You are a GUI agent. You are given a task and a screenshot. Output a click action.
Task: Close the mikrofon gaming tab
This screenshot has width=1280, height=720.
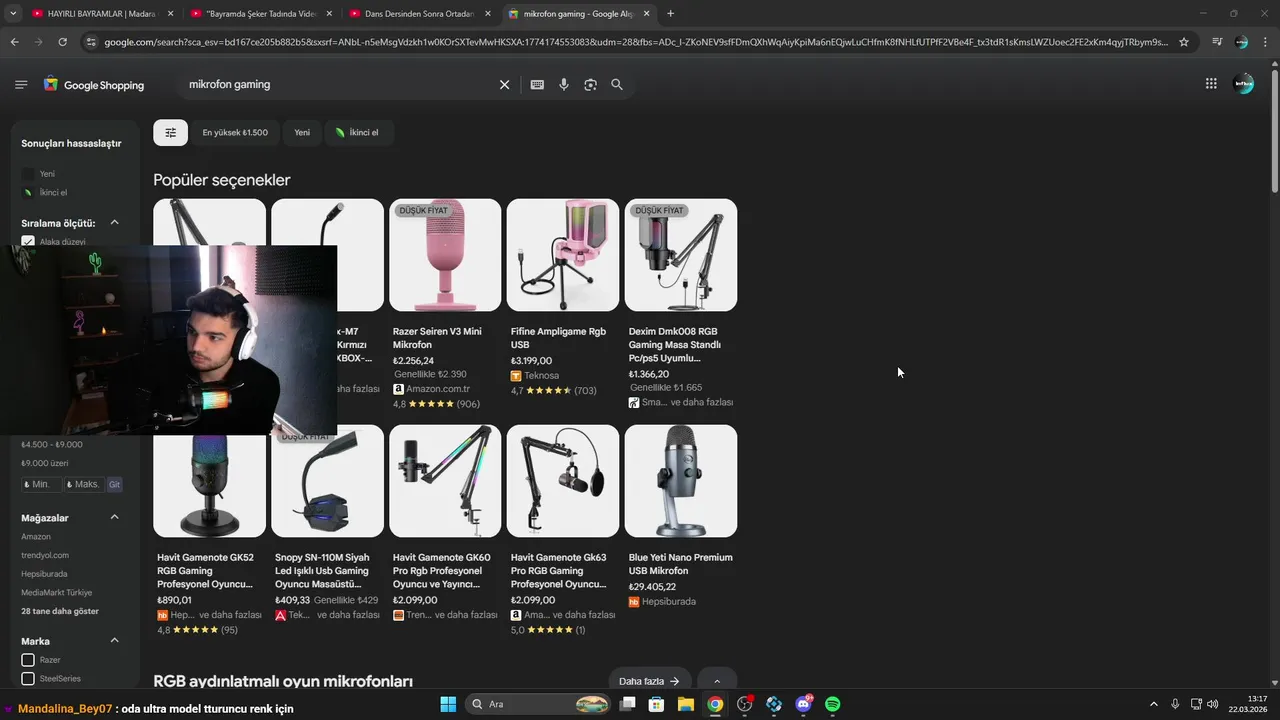coord(646,14)
